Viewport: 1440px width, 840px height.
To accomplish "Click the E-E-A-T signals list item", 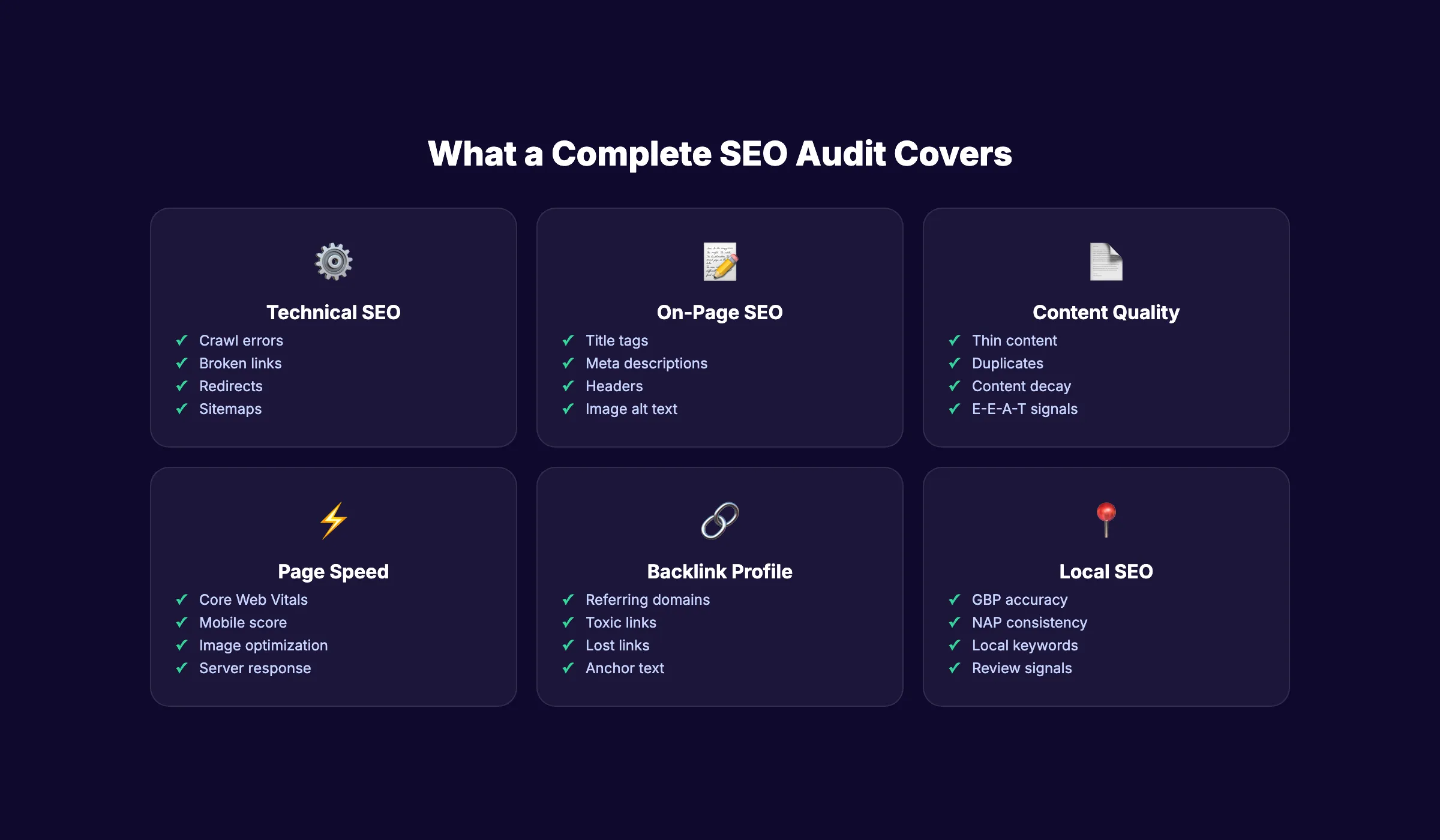I will click(x=1024, y=409).
